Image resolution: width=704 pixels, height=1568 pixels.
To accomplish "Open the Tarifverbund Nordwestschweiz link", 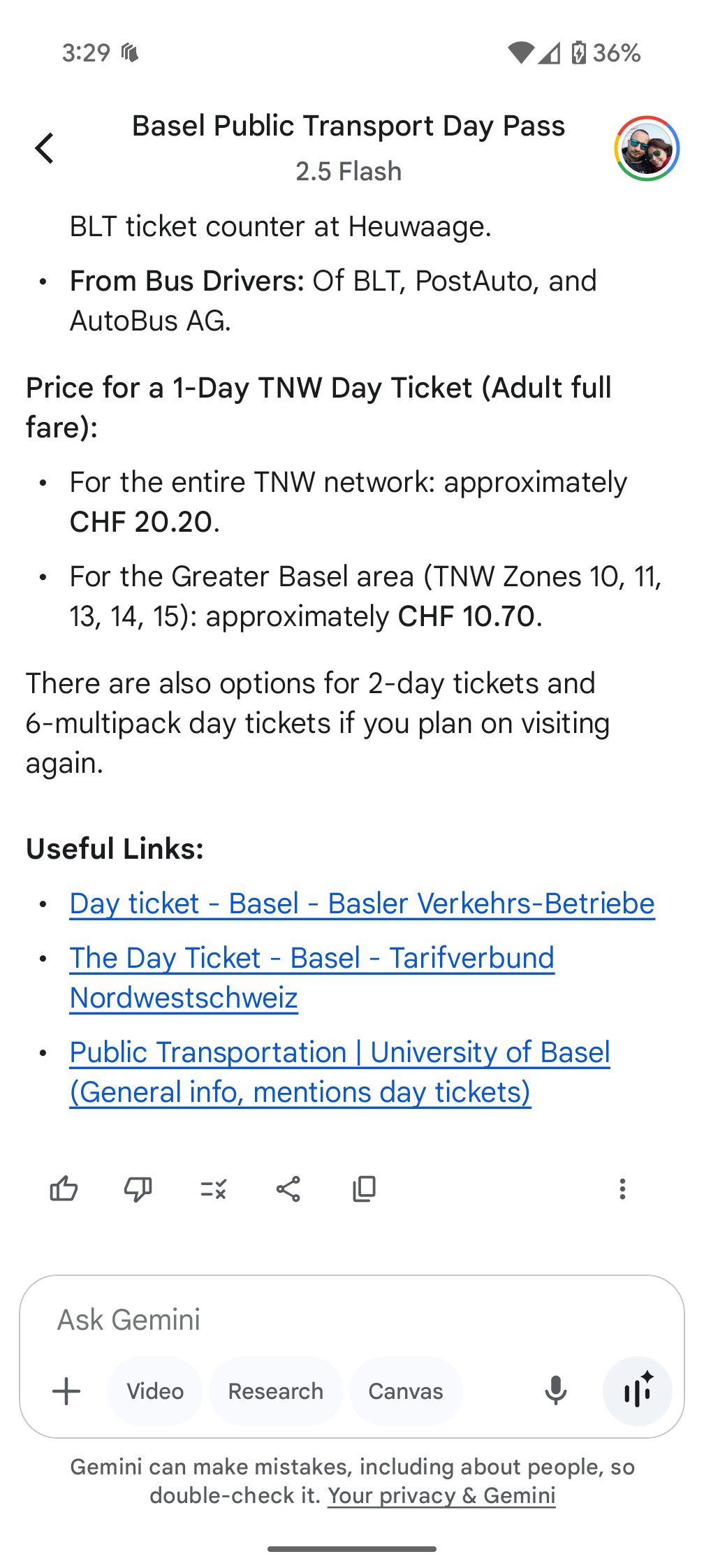I will coord(311,958).
